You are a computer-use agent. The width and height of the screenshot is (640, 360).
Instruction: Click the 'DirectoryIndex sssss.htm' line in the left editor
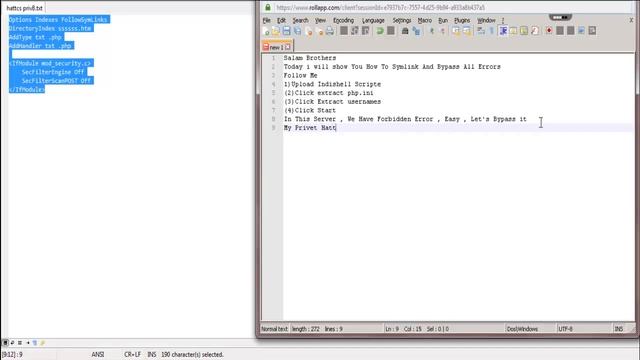tap(51, 28)
